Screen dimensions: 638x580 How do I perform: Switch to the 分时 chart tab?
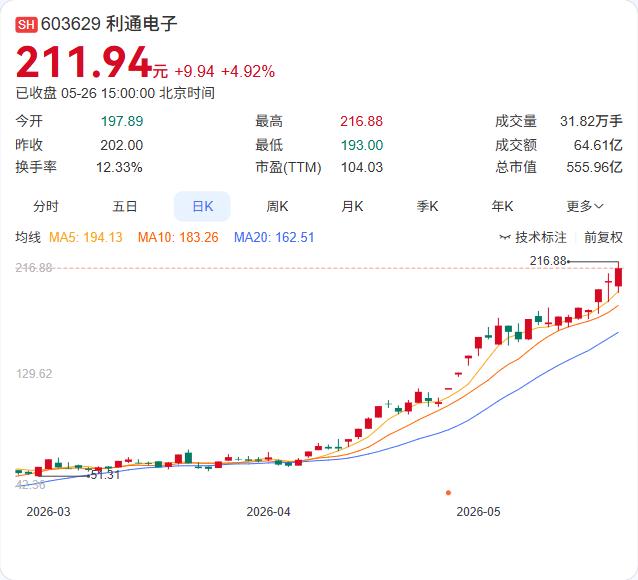[46, 206]
